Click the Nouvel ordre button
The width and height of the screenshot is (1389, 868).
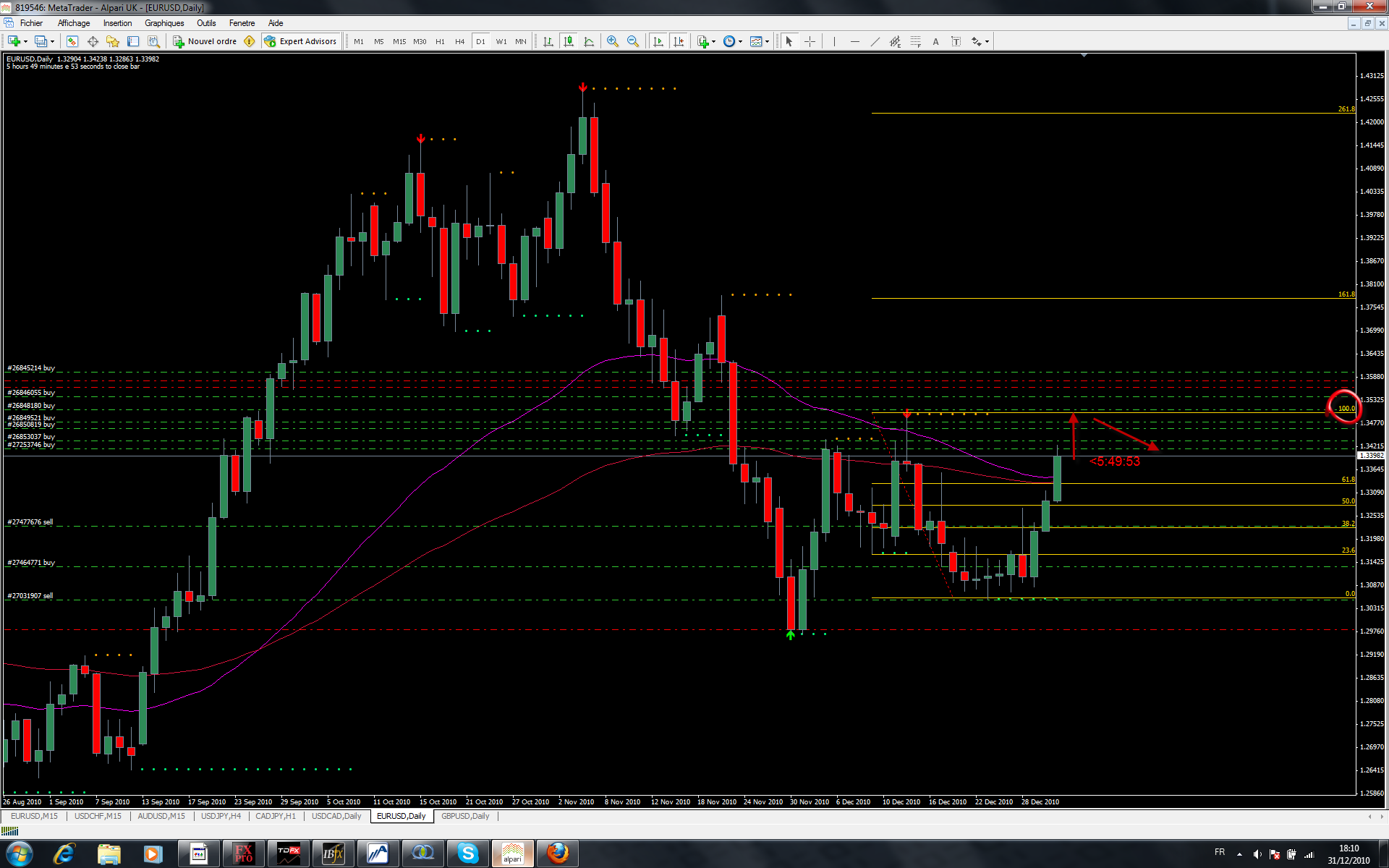[205, 41]
